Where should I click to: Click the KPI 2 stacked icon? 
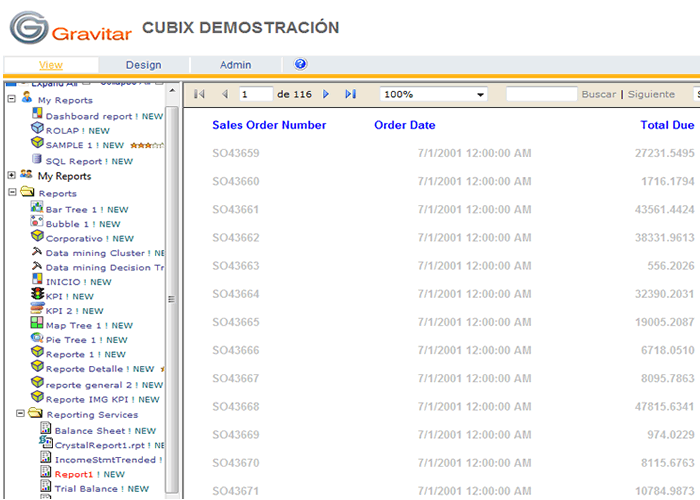37,308
